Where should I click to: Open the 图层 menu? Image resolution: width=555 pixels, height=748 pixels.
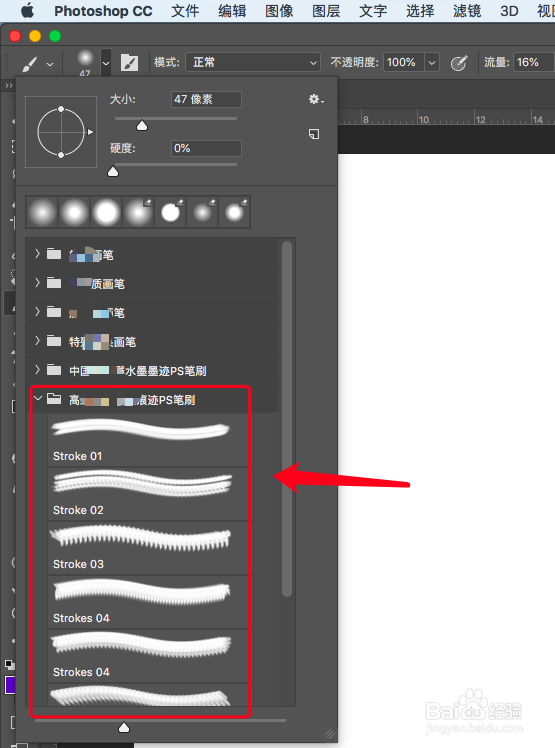(x=326, y=11)
